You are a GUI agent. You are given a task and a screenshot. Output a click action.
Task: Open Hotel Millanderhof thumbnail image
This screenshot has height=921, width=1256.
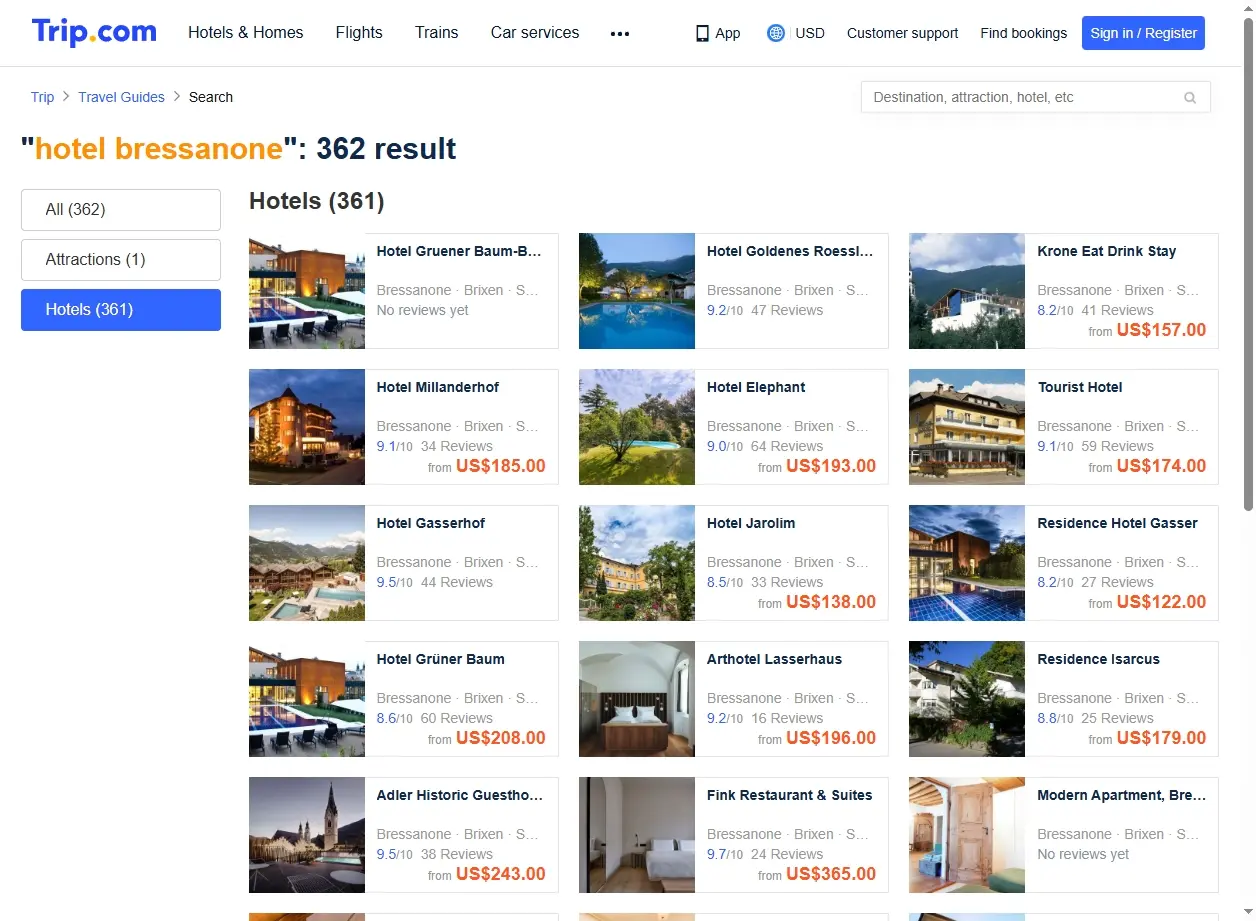(x=307, y=427)
